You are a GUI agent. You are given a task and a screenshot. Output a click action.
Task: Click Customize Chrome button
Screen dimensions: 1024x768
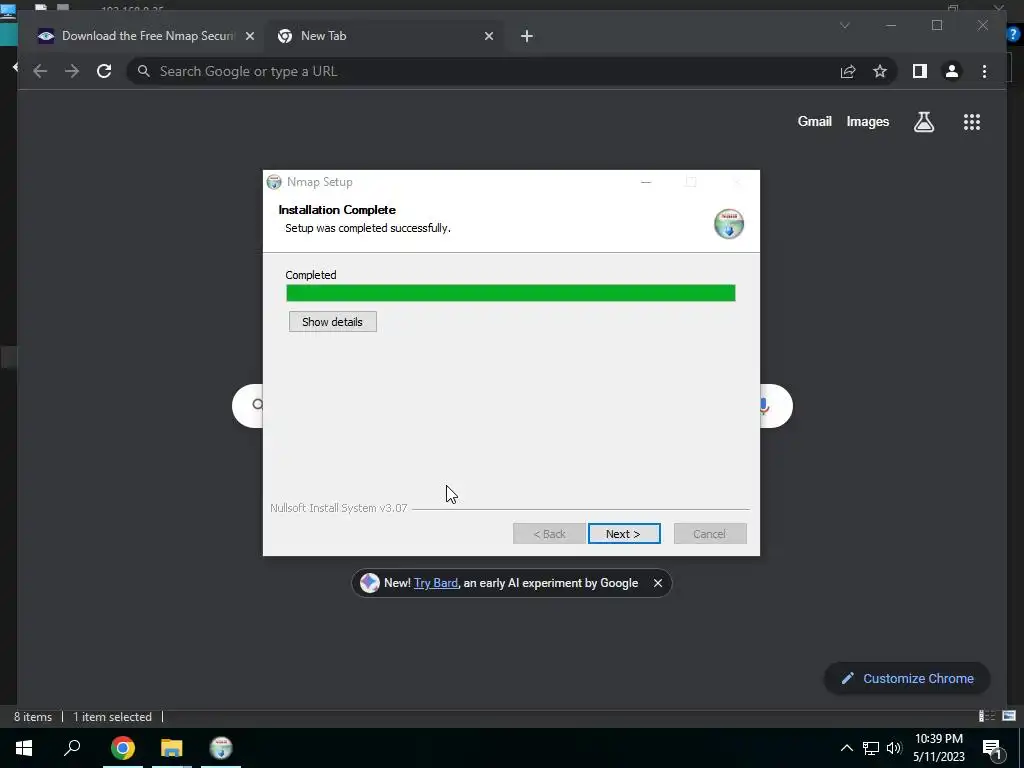(x=907, y=679)
